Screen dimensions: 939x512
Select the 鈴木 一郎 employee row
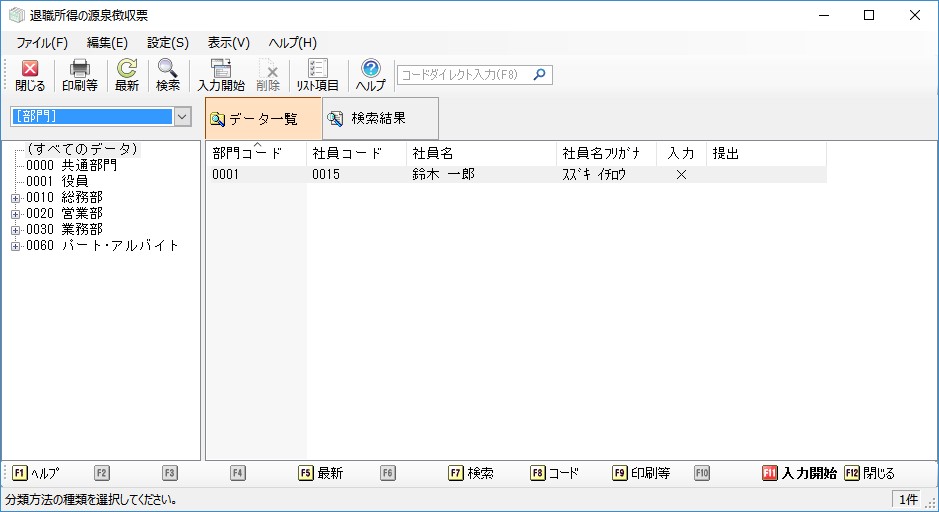pyautogui.click(x=443, y=174)
